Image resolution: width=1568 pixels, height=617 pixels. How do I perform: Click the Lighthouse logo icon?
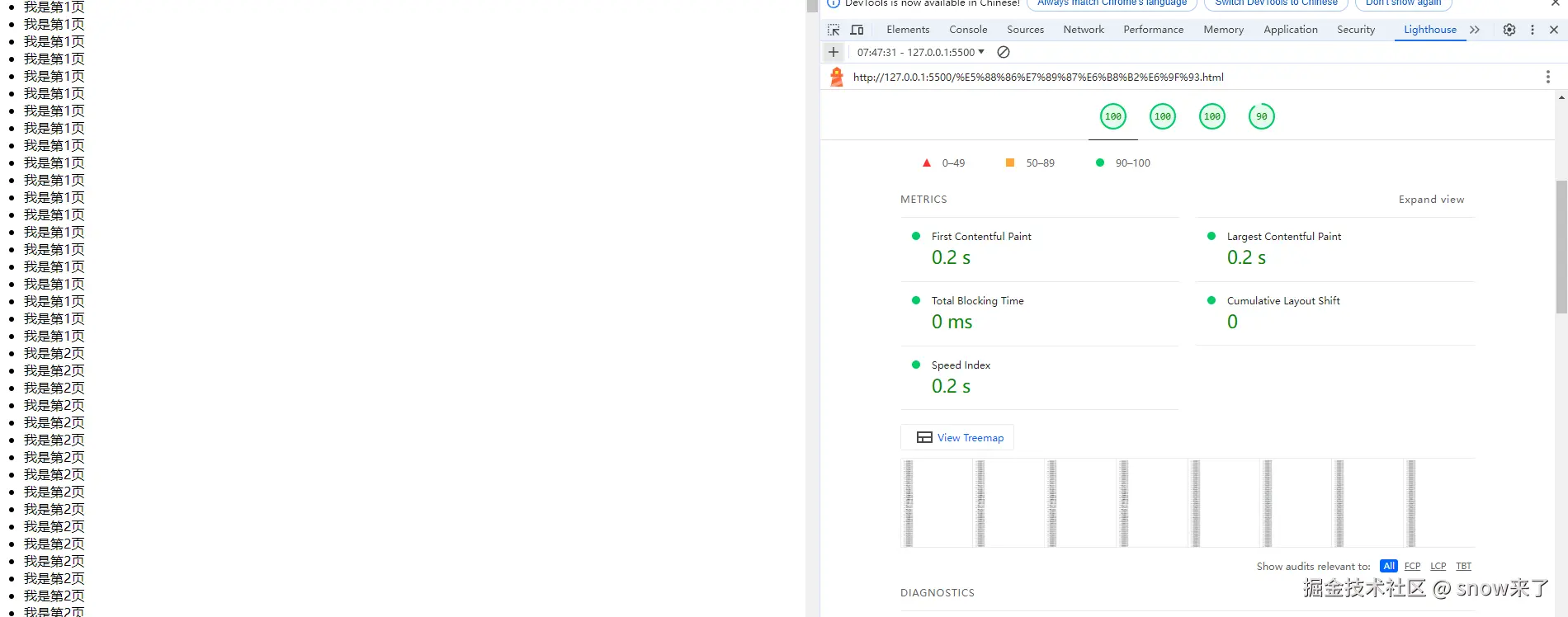[837, 77]
